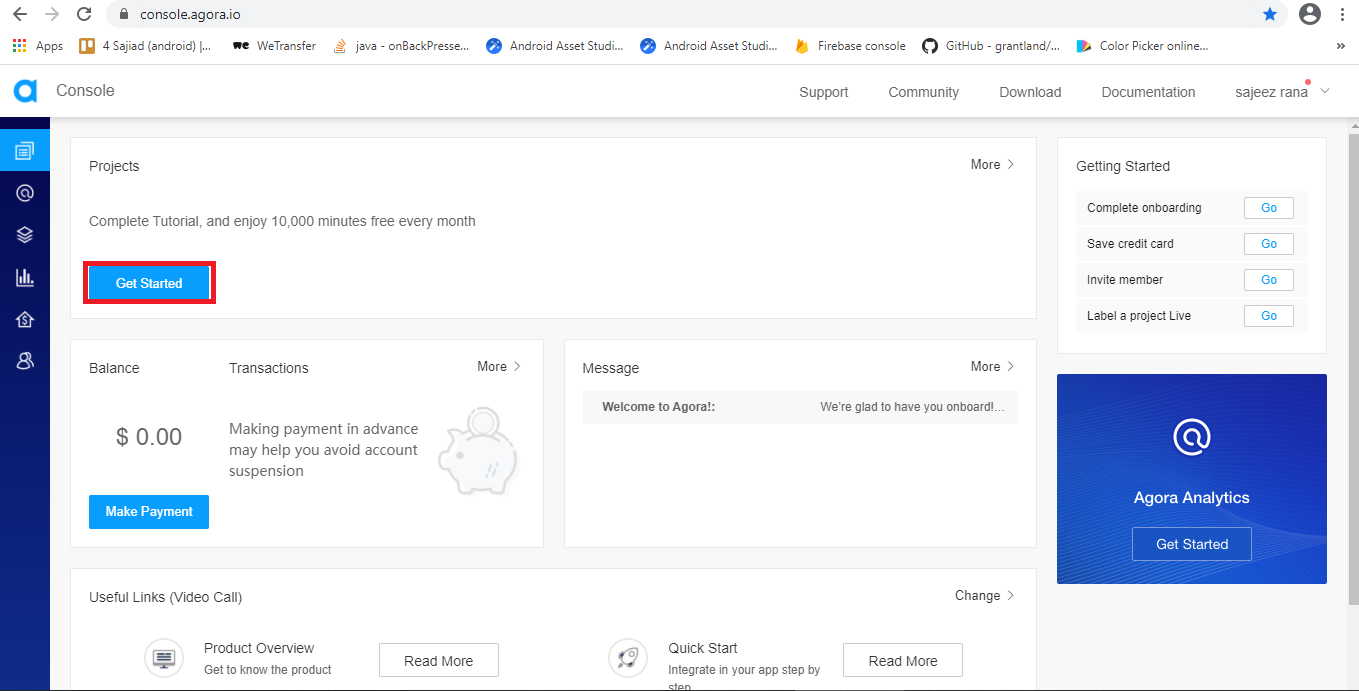Expand More in the Message panel
This screenshot has height=691, width=1359.
coord(992,367)
